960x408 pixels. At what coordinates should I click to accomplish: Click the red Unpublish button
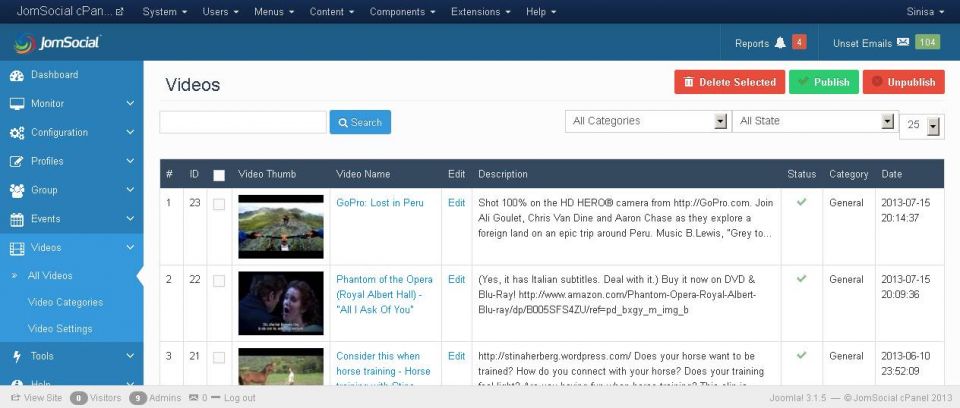pos(904,82)
